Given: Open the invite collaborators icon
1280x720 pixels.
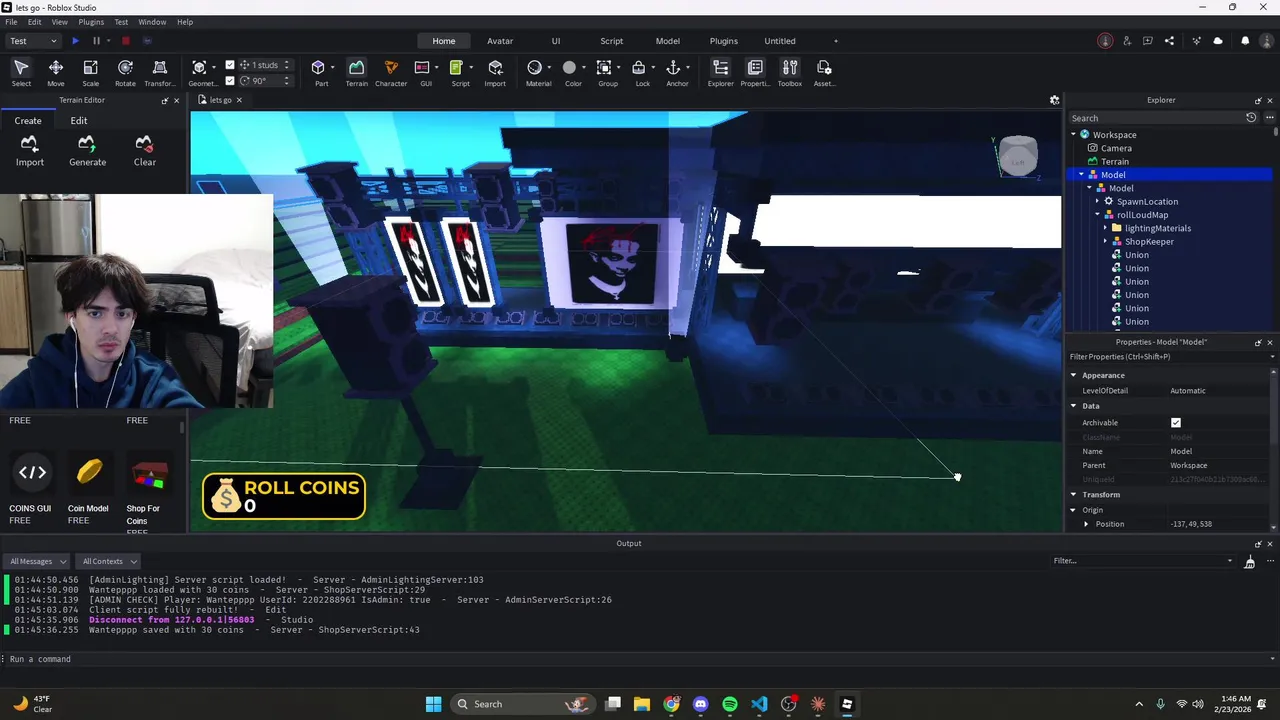Looking at the screenshot, I should click(1127, 41).
